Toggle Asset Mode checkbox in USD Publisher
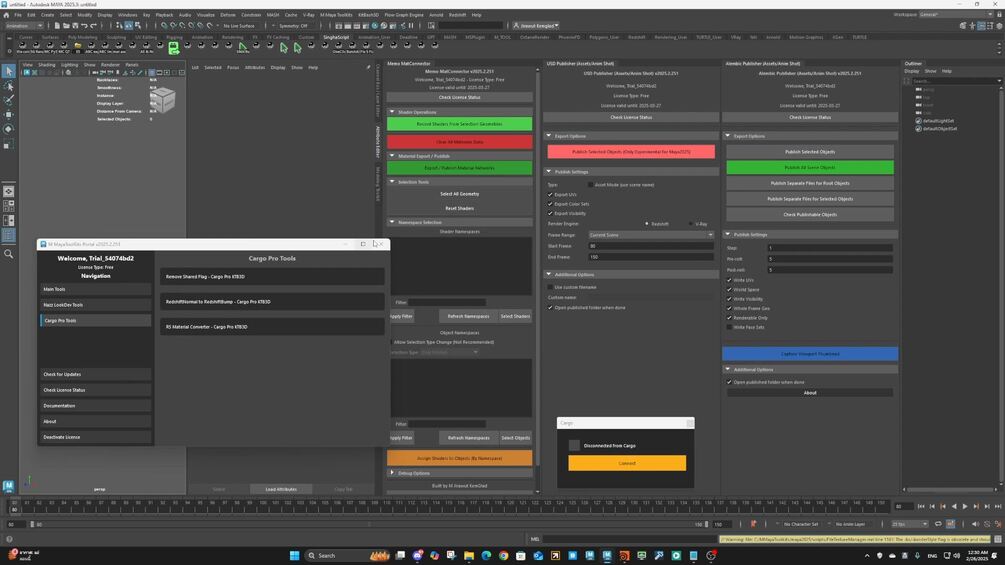This screenshot has width=1005, height=565. tap(590, 184)
